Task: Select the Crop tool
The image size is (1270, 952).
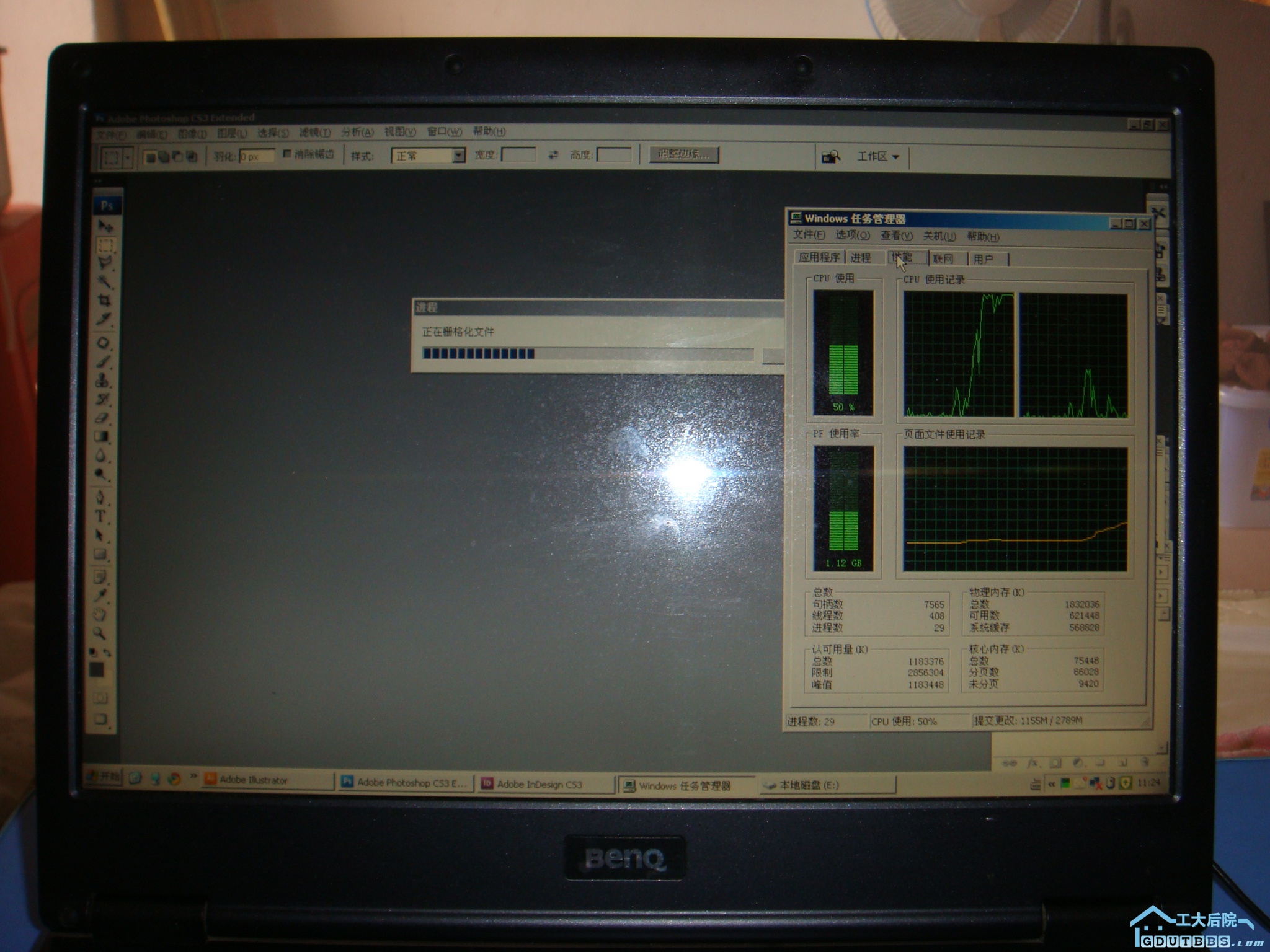Action: coord(104,301)
